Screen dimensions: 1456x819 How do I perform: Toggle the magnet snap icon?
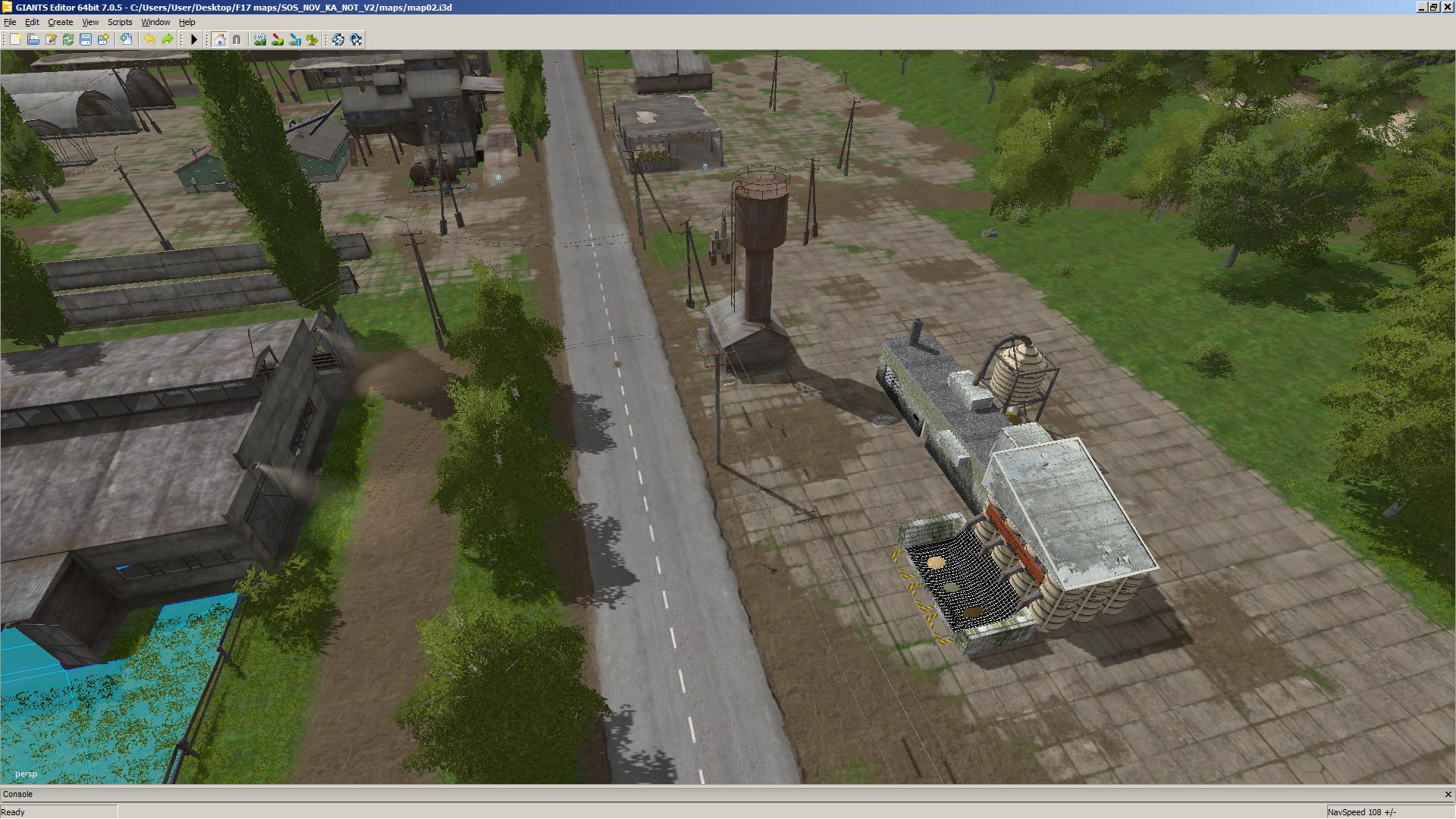(237, 39)
